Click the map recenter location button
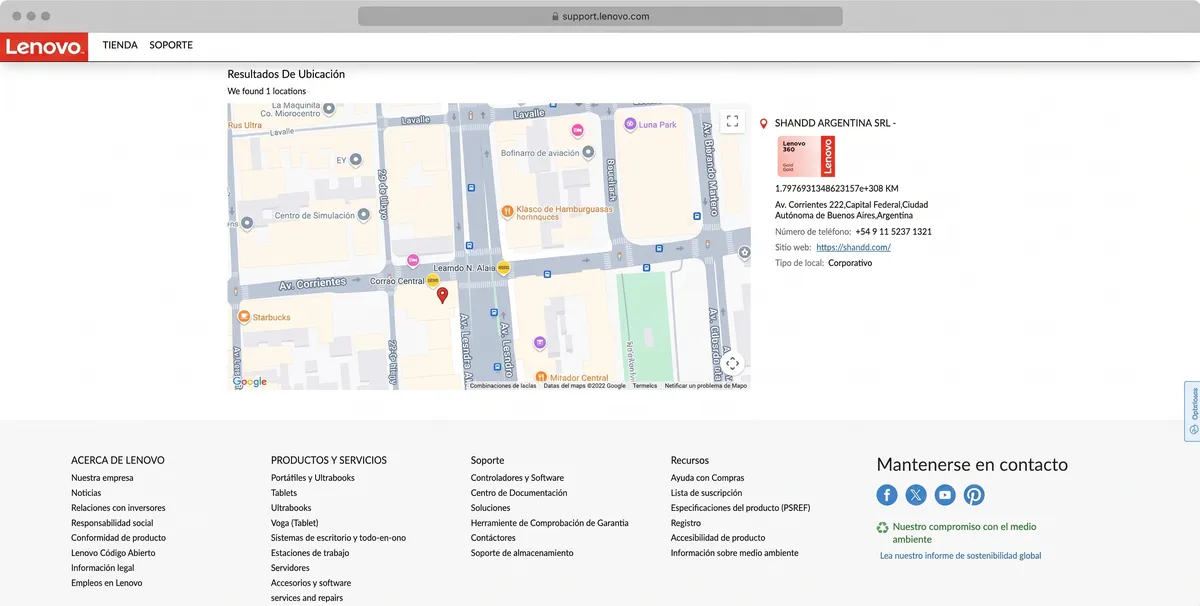Viewport: 1200px width, 606px height. tap(733, 363)
